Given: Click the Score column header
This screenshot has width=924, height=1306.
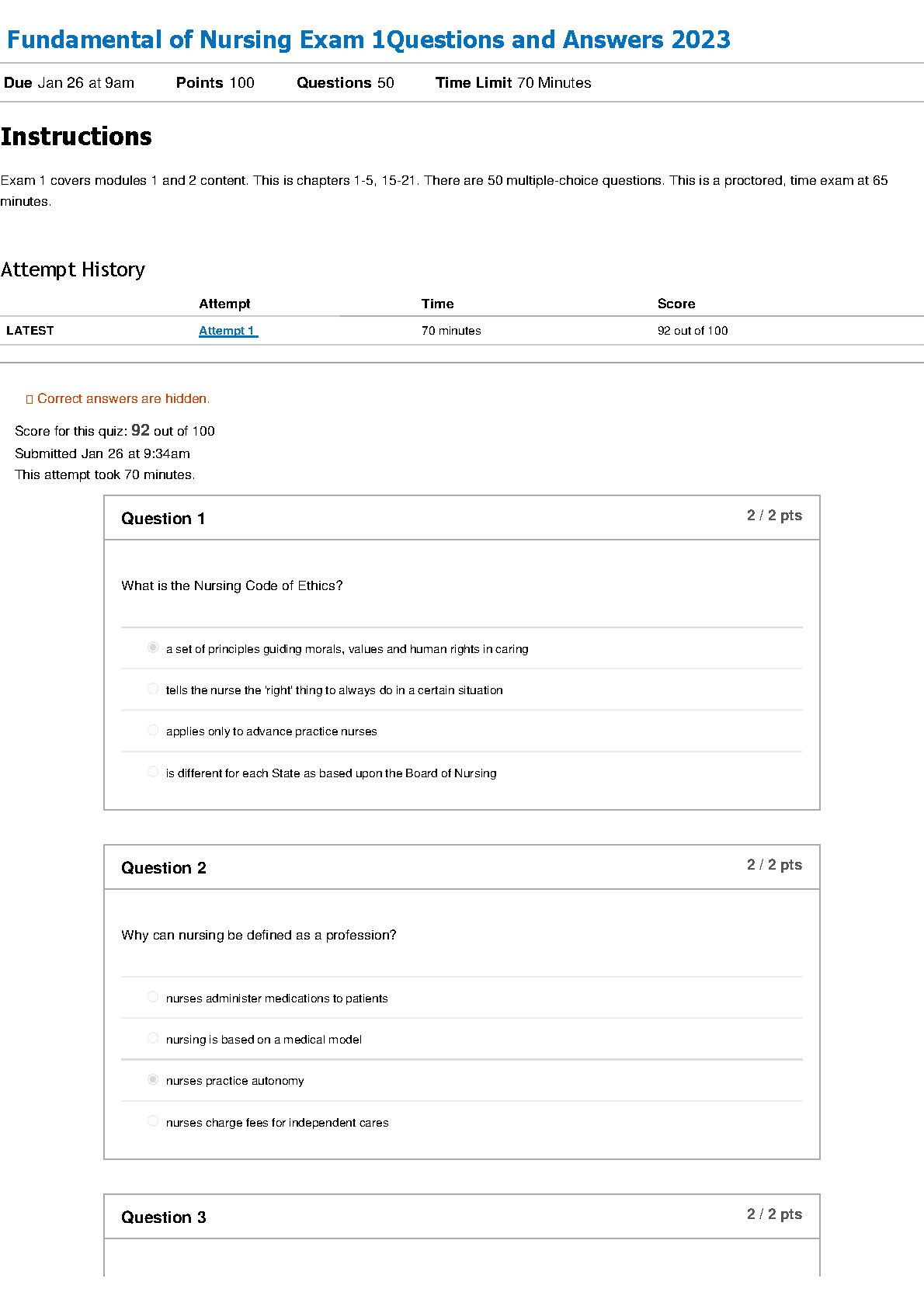Looking at the screenshot, I should pos(676,304).
